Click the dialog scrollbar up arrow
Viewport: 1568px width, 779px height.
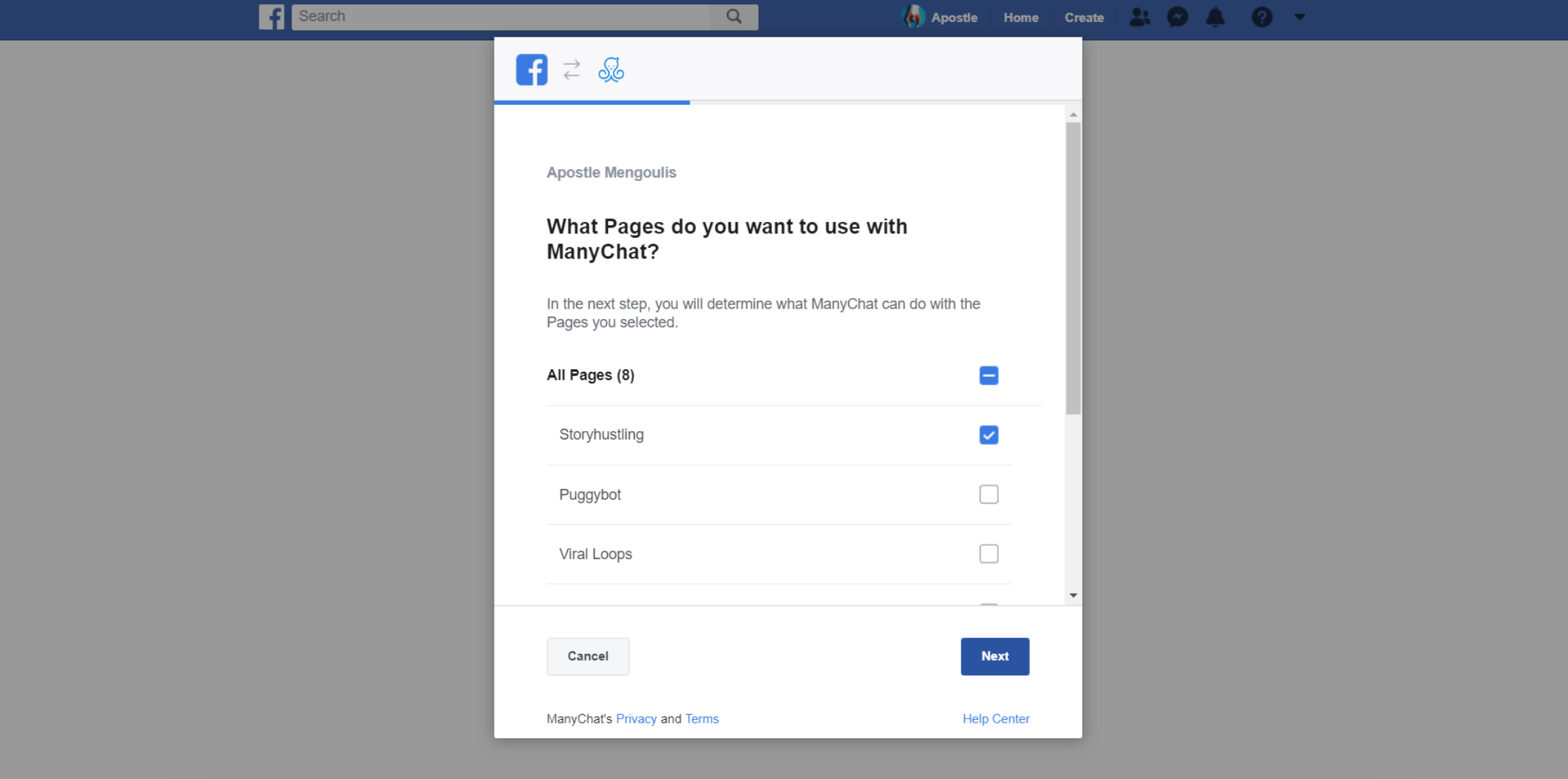pyautogui.click(x=1073, y=114)
